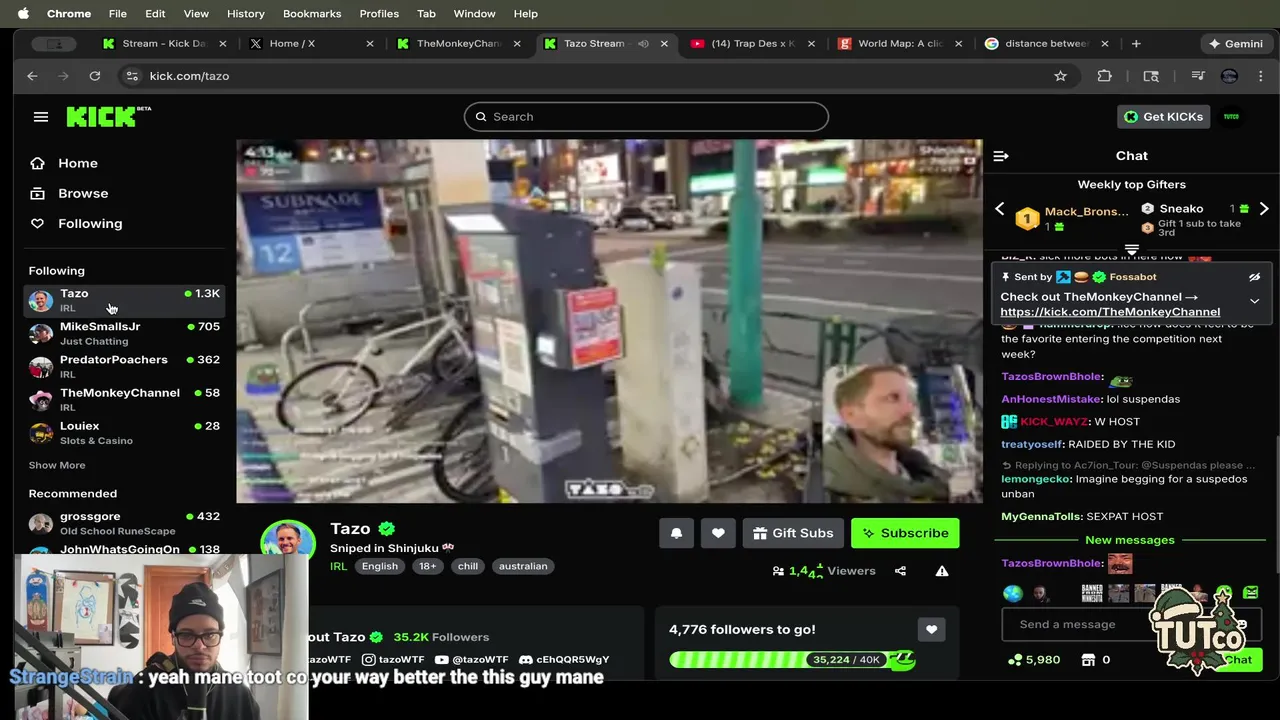This screenshot has width=1280, height=720.
Task: Open the History menu in menu bar
Action: 245,14
